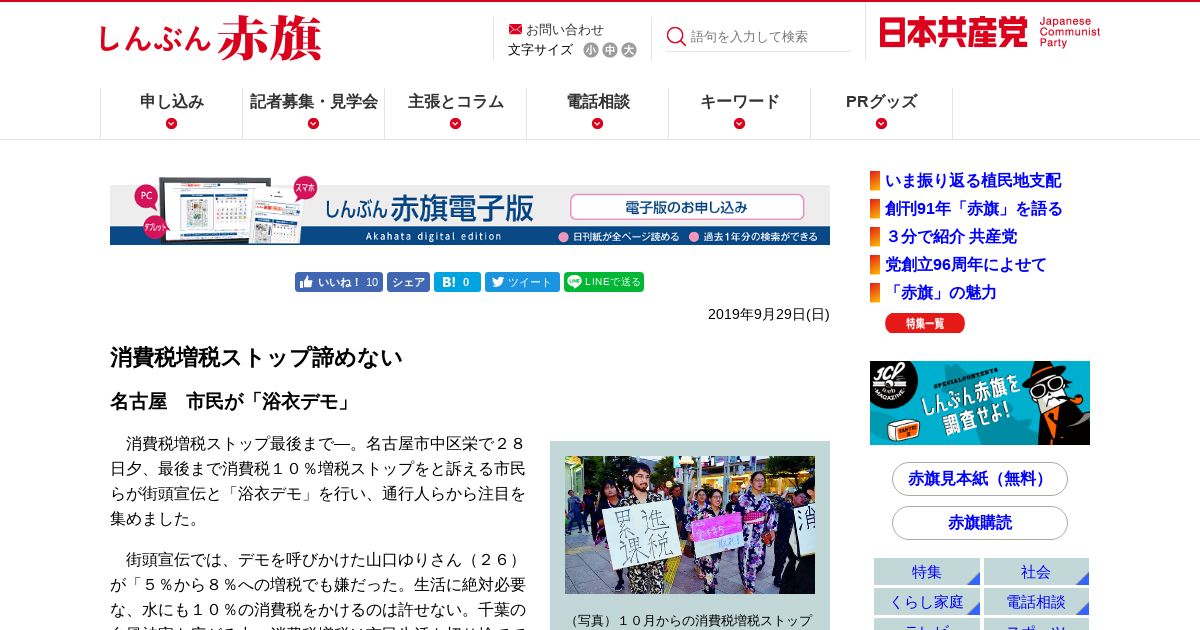1200x630 pixels.
Task: Click the orange marker beside ３分で紹介 共産党
Action: coord(875,237)
